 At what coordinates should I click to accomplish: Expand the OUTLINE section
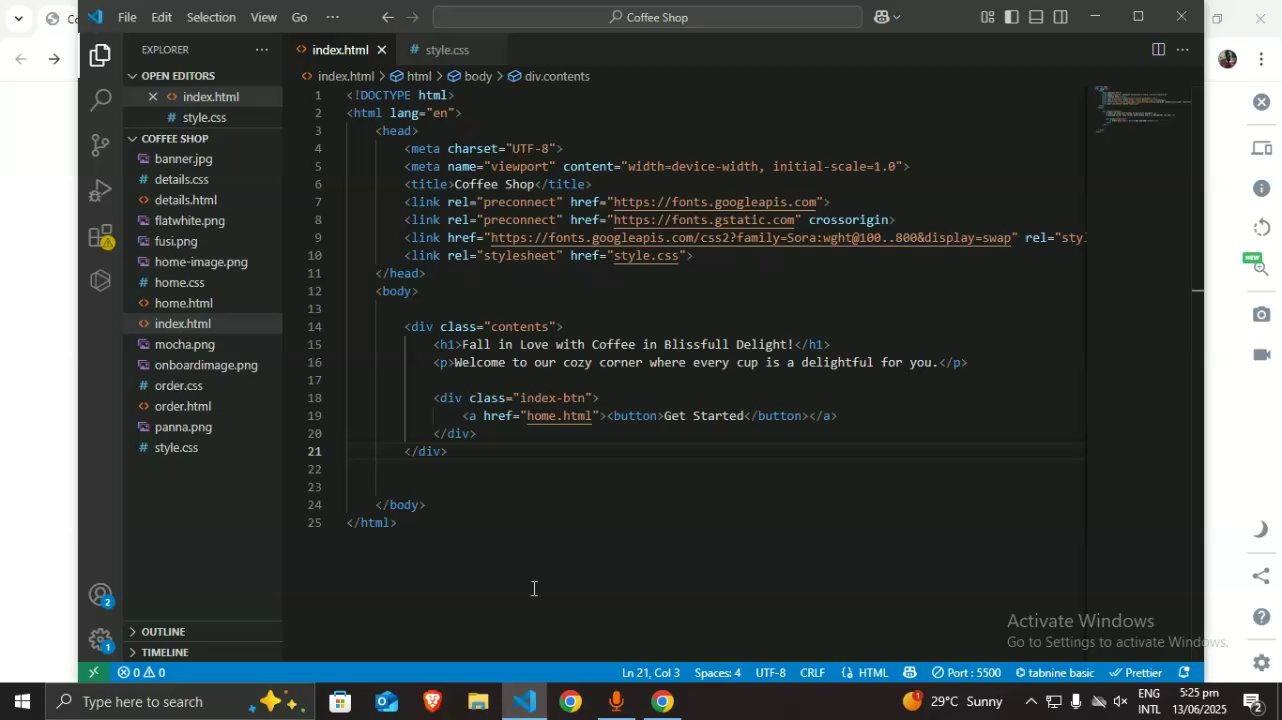tap(163, 632)
